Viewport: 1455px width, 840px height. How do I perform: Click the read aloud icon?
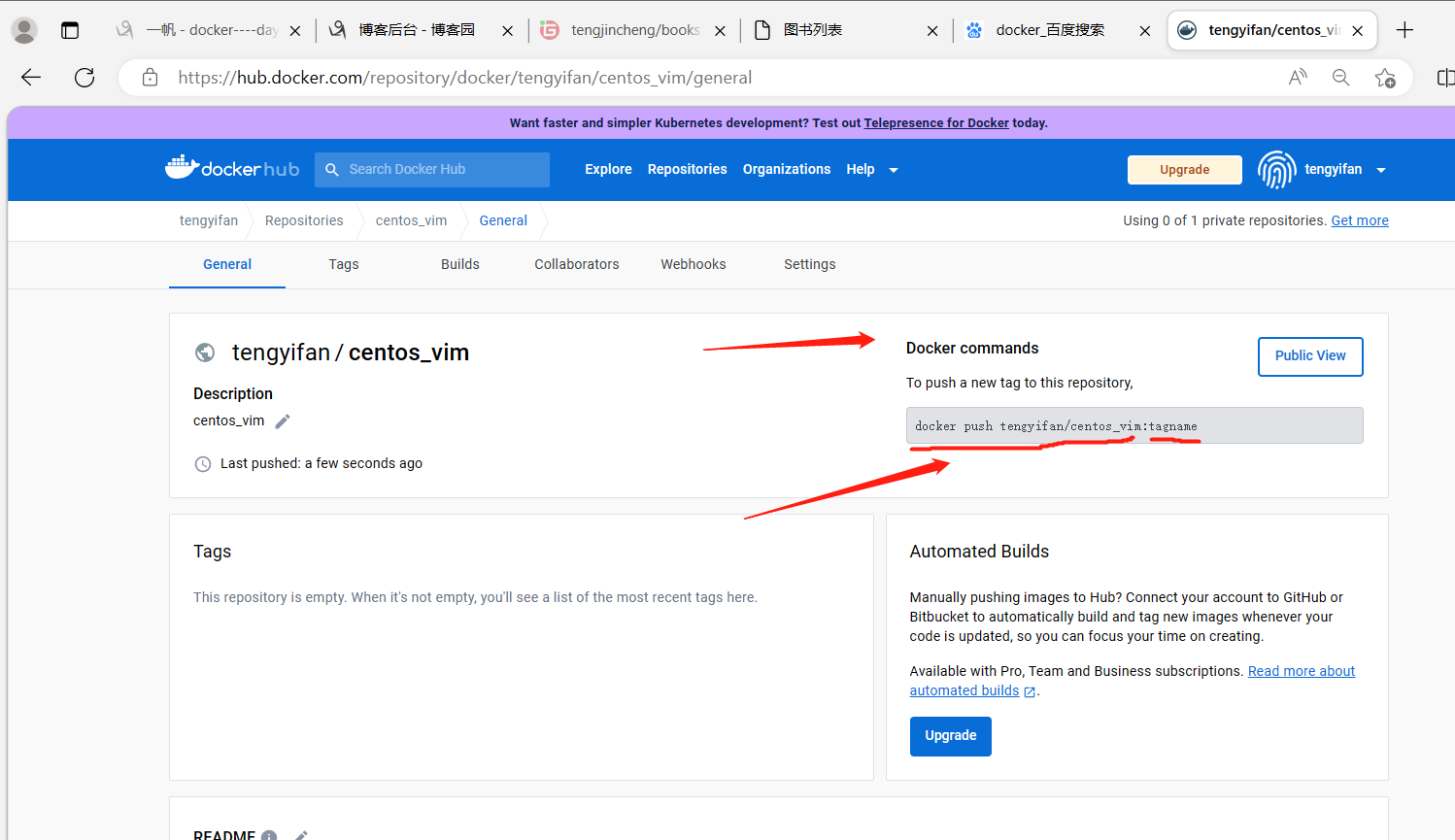(x=1298, y=78)
